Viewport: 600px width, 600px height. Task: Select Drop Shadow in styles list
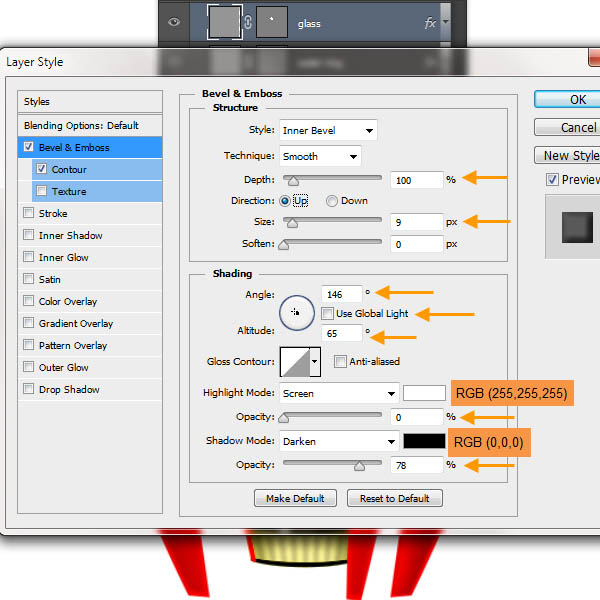point(68,390)
